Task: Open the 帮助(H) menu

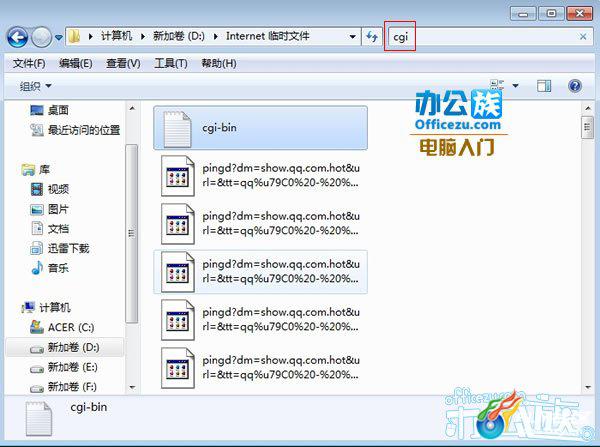Action: 218,63
